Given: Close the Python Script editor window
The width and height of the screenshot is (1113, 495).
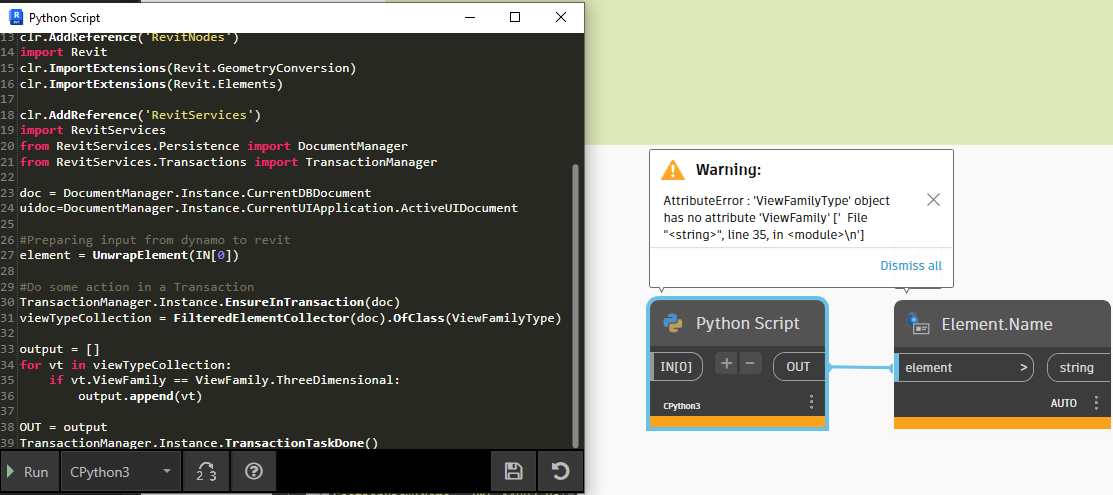Looking at the screenshot, I should (561, 17).
